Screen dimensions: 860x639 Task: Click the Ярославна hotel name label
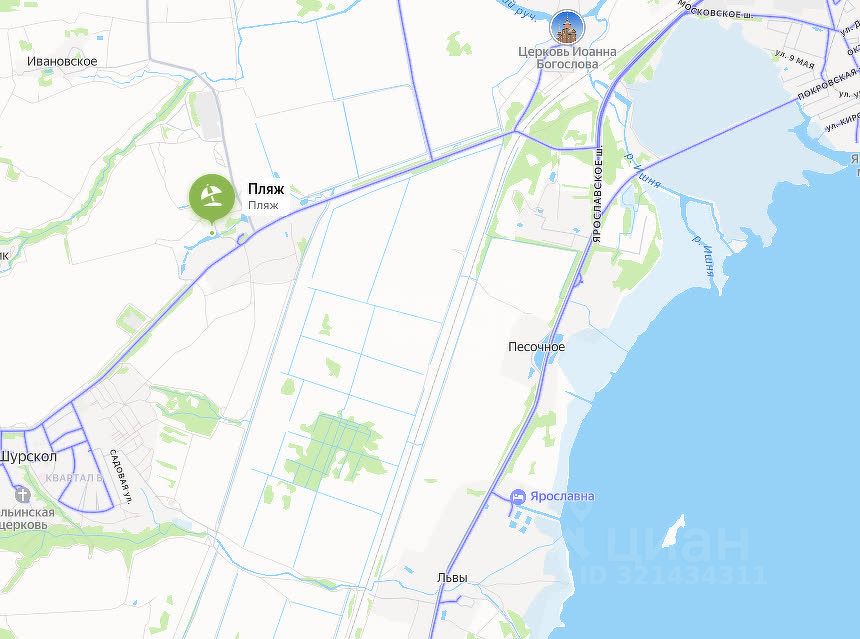(562, 496)
